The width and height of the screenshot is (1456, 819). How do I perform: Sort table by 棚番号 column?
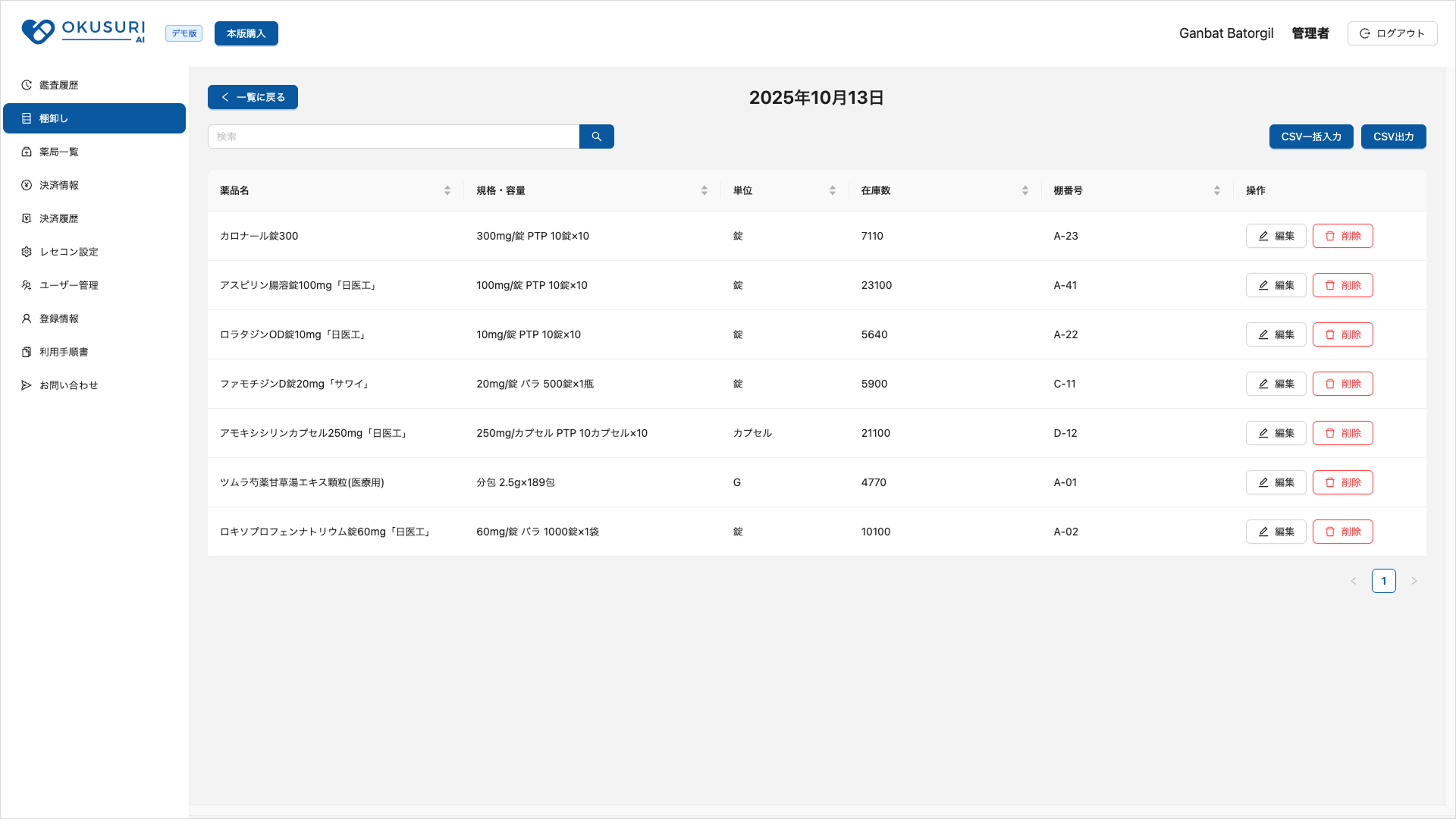[1216, 190]
